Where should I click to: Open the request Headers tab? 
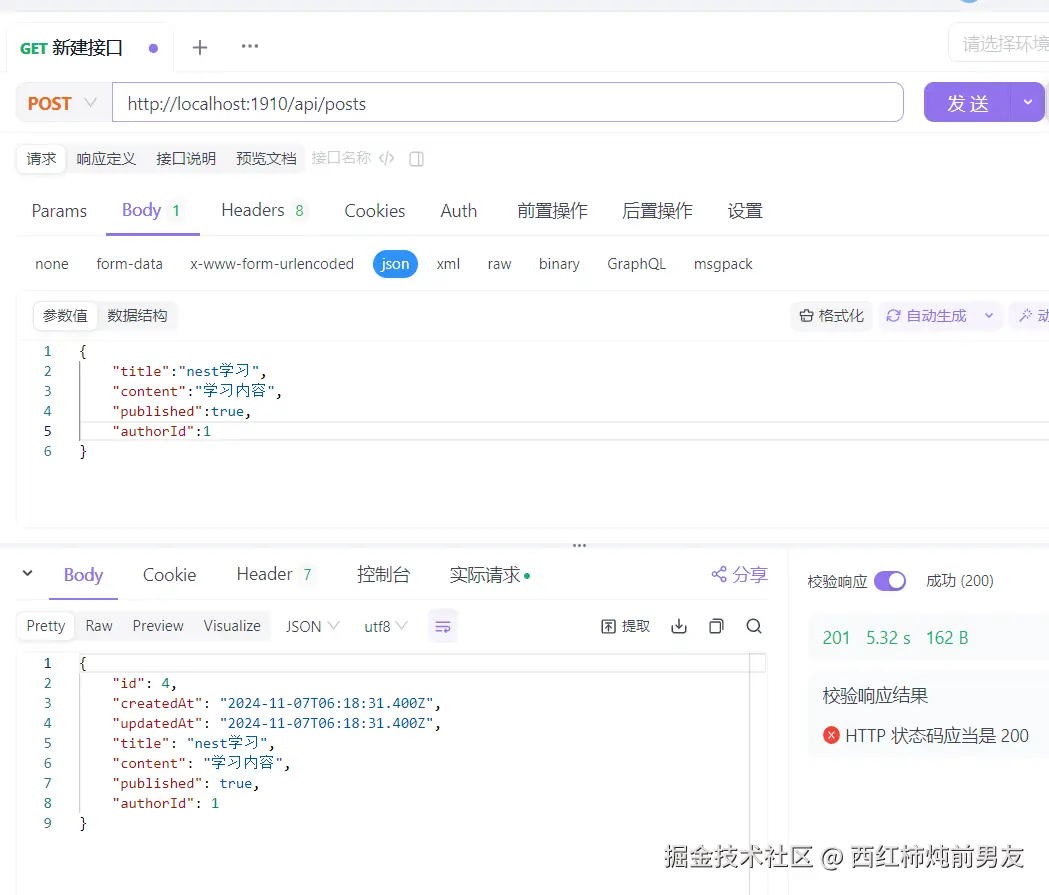point(262,210)
